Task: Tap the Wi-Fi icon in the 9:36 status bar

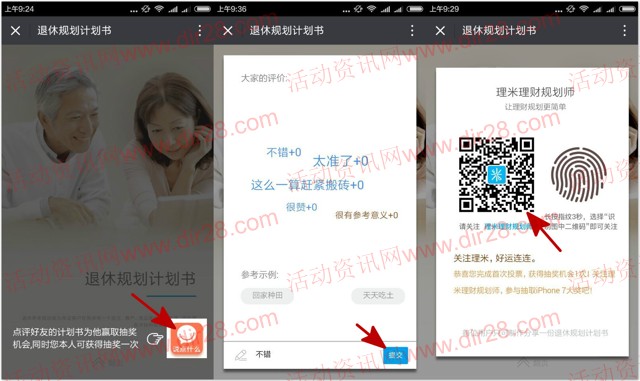Action: (371, 9)
